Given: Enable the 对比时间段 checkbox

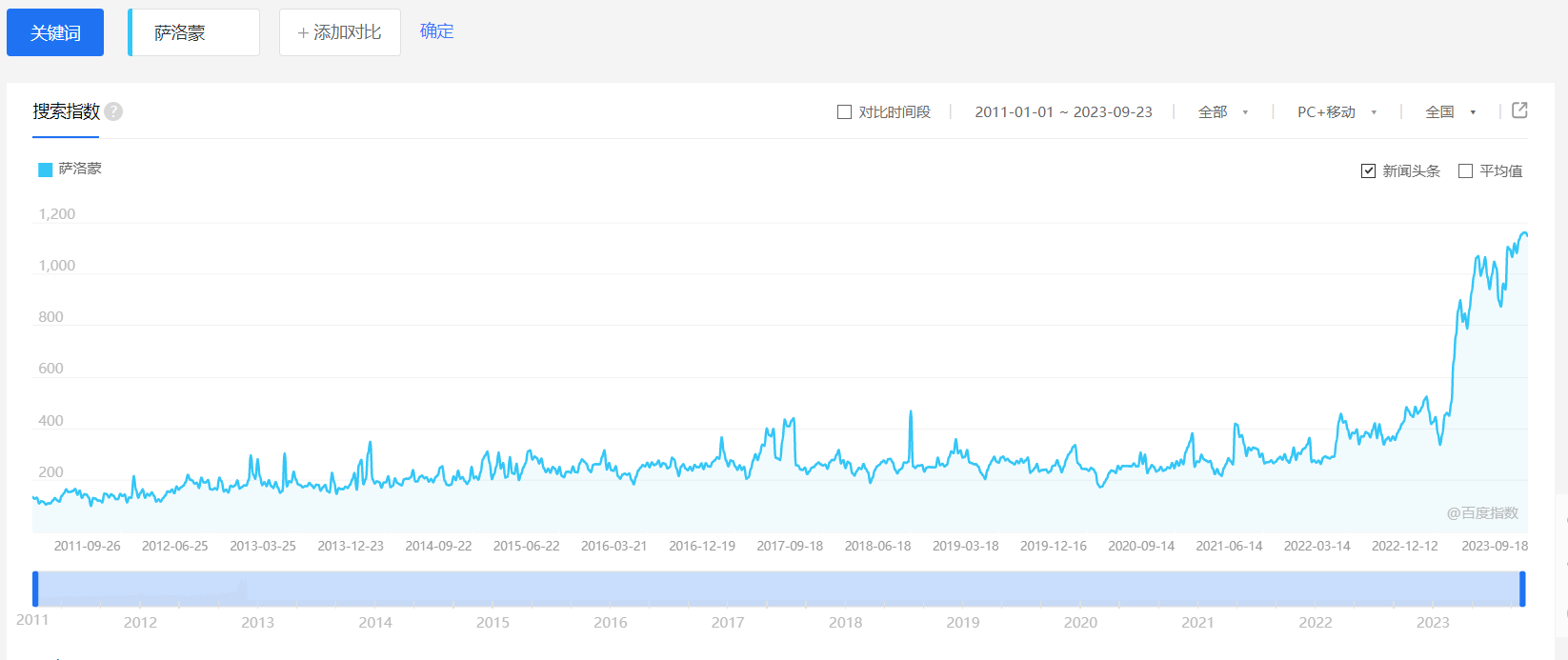Looking at the screenshot, I should pyautogui.click(x=844, y=112).
